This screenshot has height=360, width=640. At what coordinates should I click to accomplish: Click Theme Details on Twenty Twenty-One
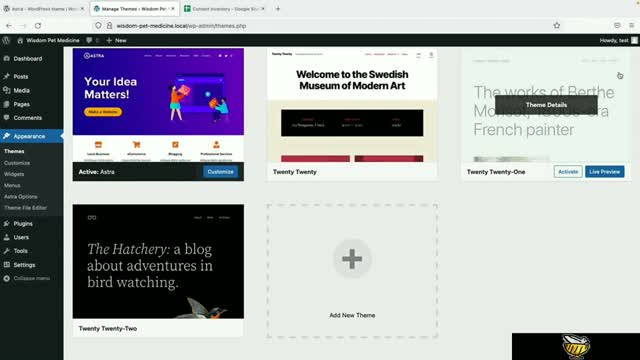click(x=546, y=105)
